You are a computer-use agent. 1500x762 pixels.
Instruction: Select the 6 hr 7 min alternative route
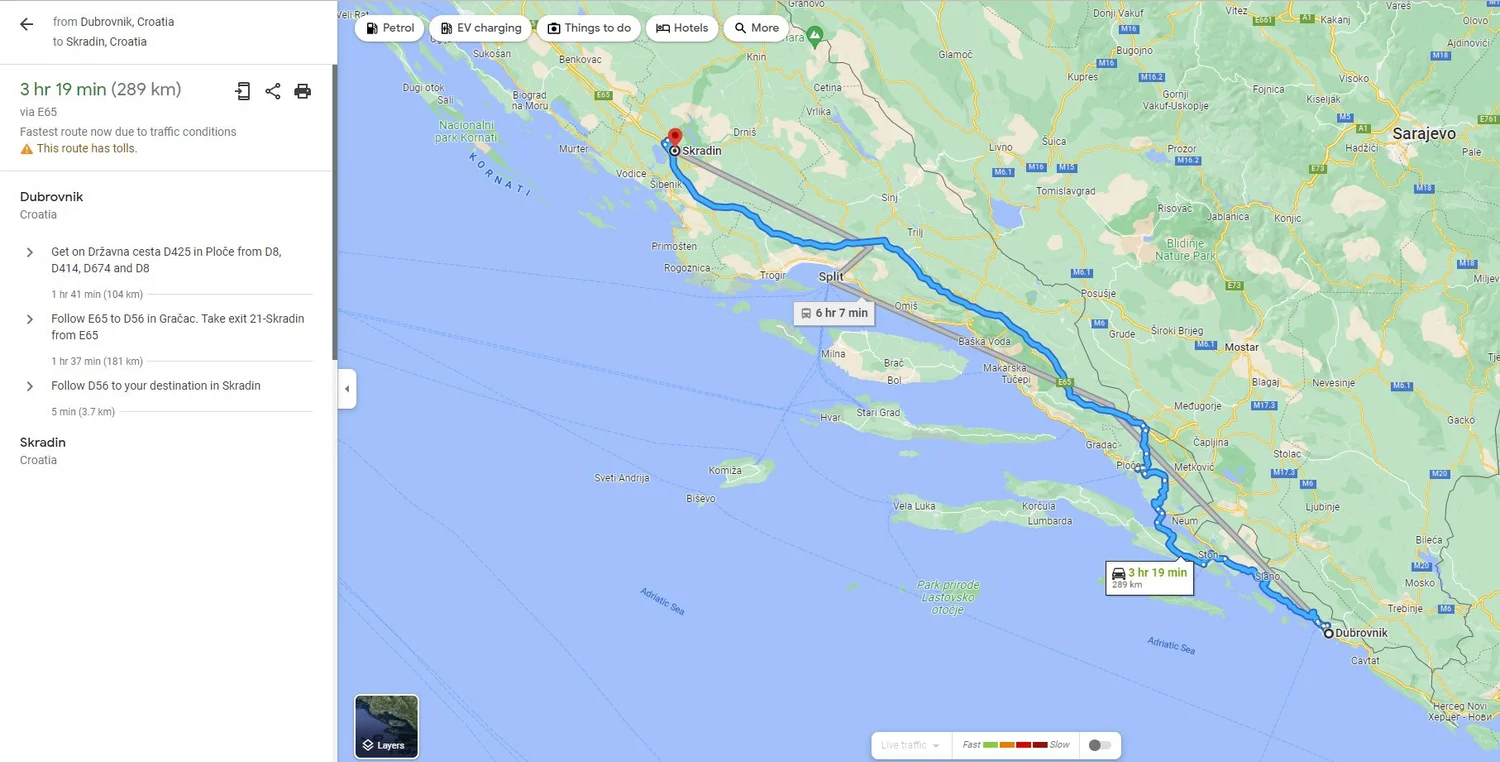click(x=834, y=313)
